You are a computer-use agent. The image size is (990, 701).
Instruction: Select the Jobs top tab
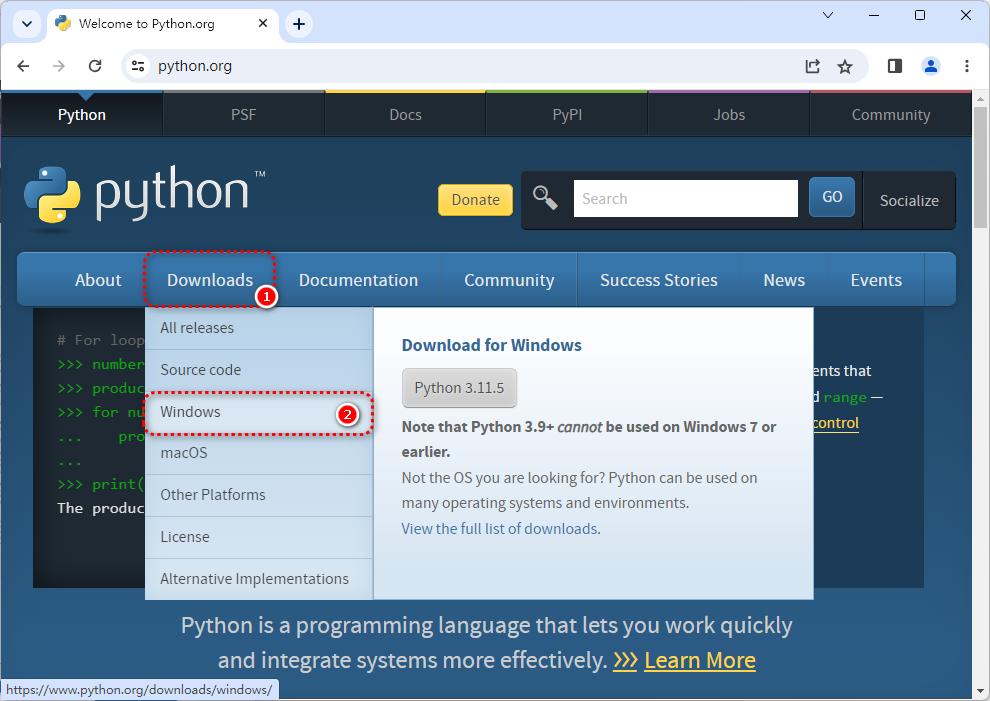729,114
